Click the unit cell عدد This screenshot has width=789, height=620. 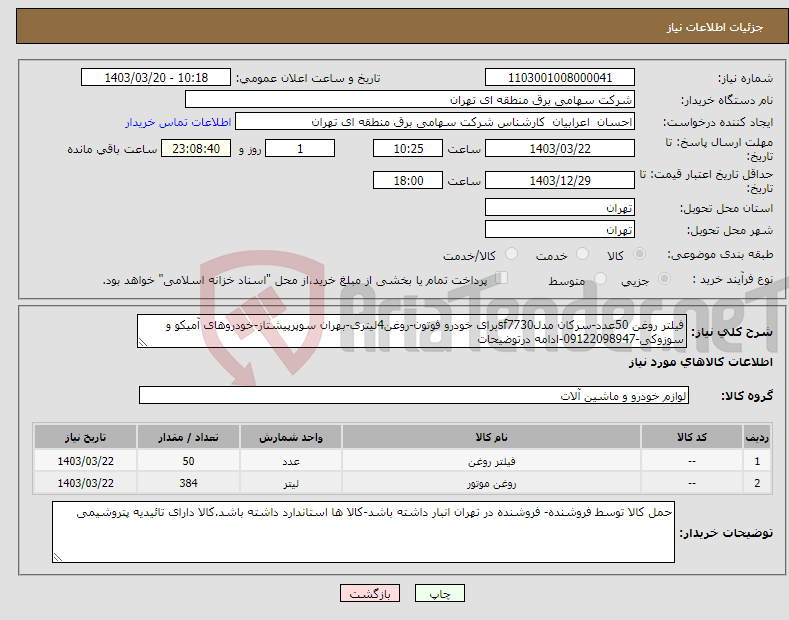click(x=291, y=461)
